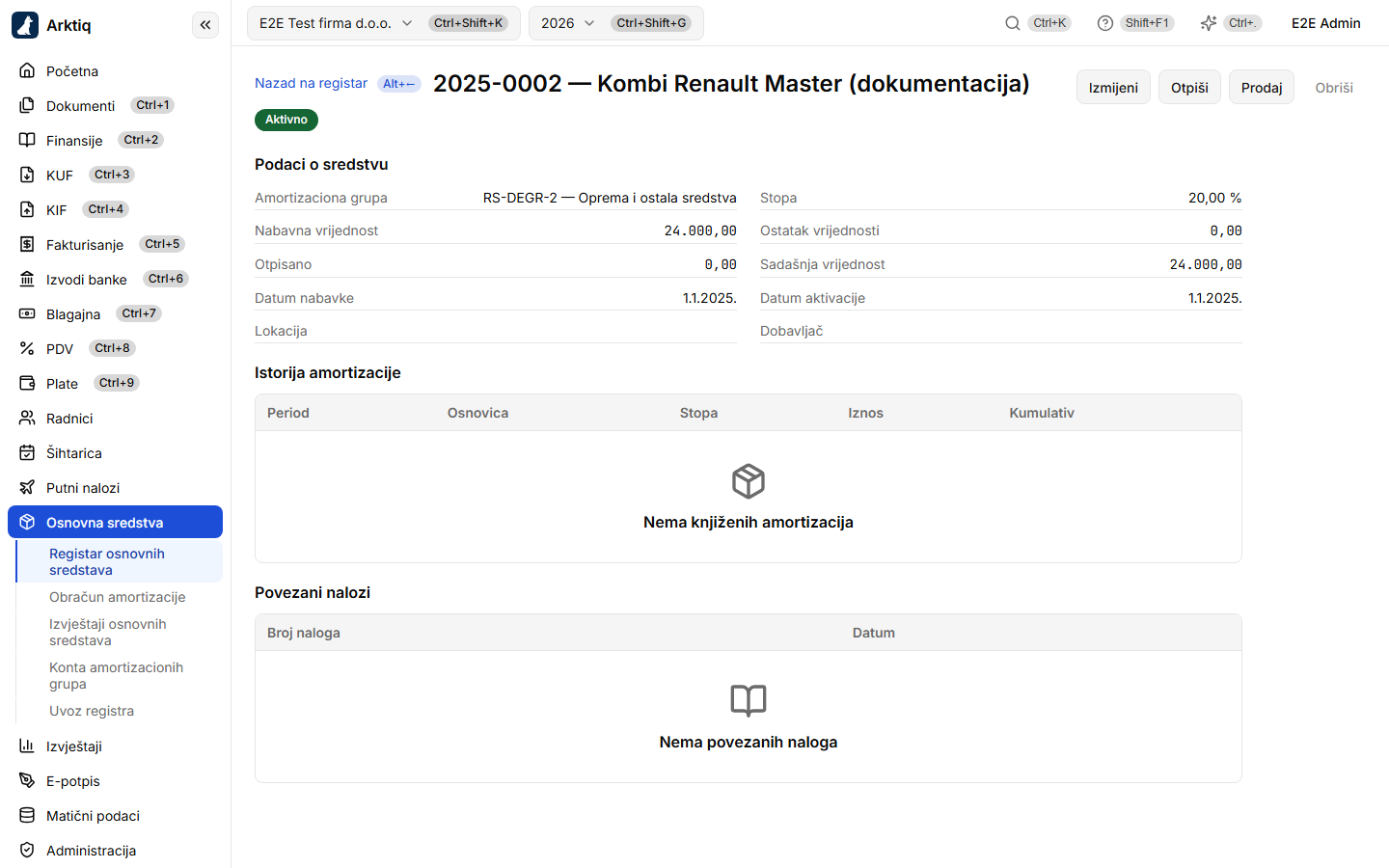
Task: Click the Finansije book icon
Action: click(x=27, y=141)
